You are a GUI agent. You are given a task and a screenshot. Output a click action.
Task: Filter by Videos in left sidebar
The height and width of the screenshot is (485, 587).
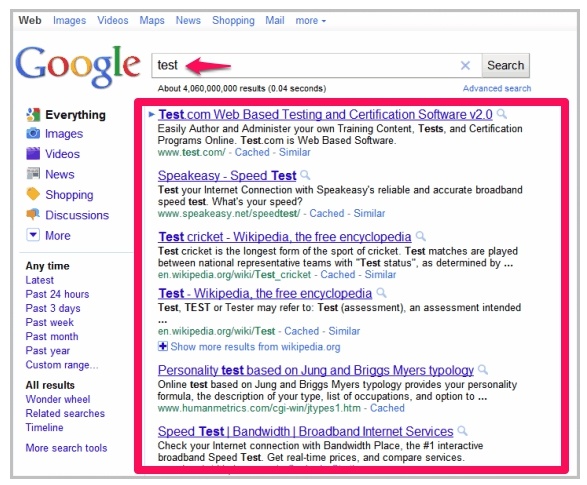pyautogui.click(x=62, y=154)
